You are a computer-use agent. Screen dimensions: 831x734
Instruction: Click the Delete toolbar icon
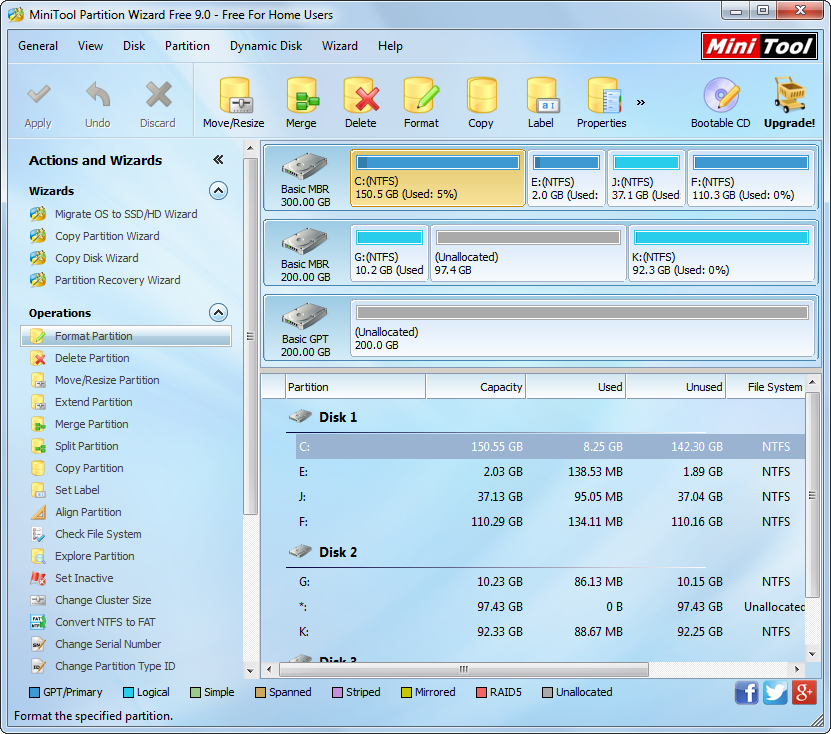point(361,95)
